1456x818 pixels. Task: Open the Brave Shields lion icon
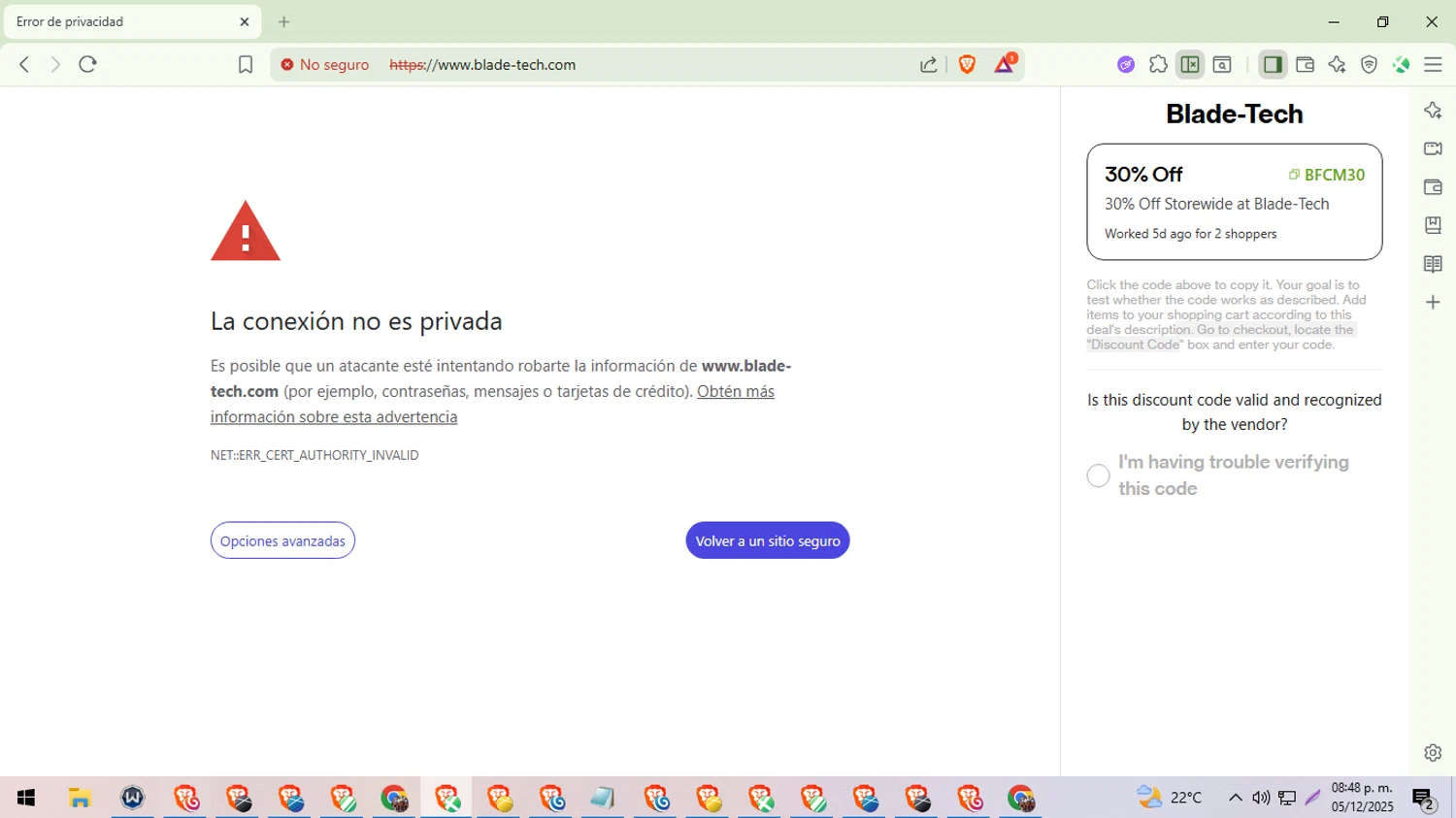pos(967,65)
